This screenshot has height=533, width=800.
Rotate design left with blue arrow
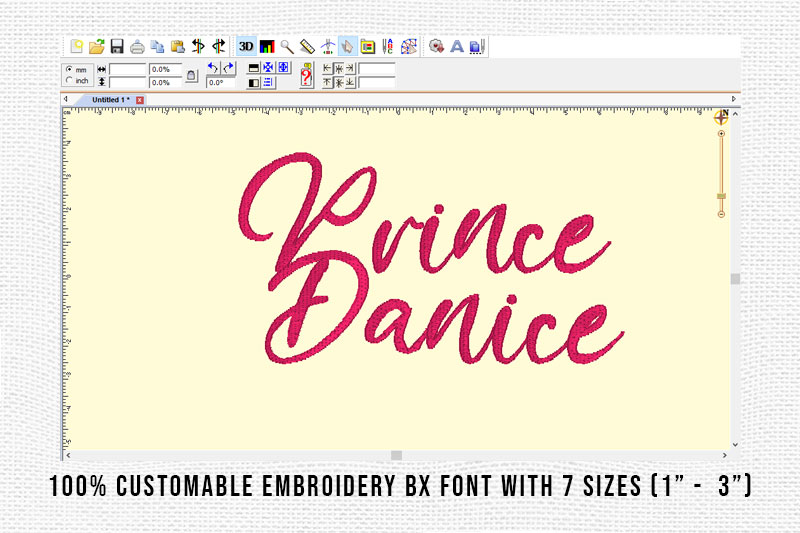(213, 67)
